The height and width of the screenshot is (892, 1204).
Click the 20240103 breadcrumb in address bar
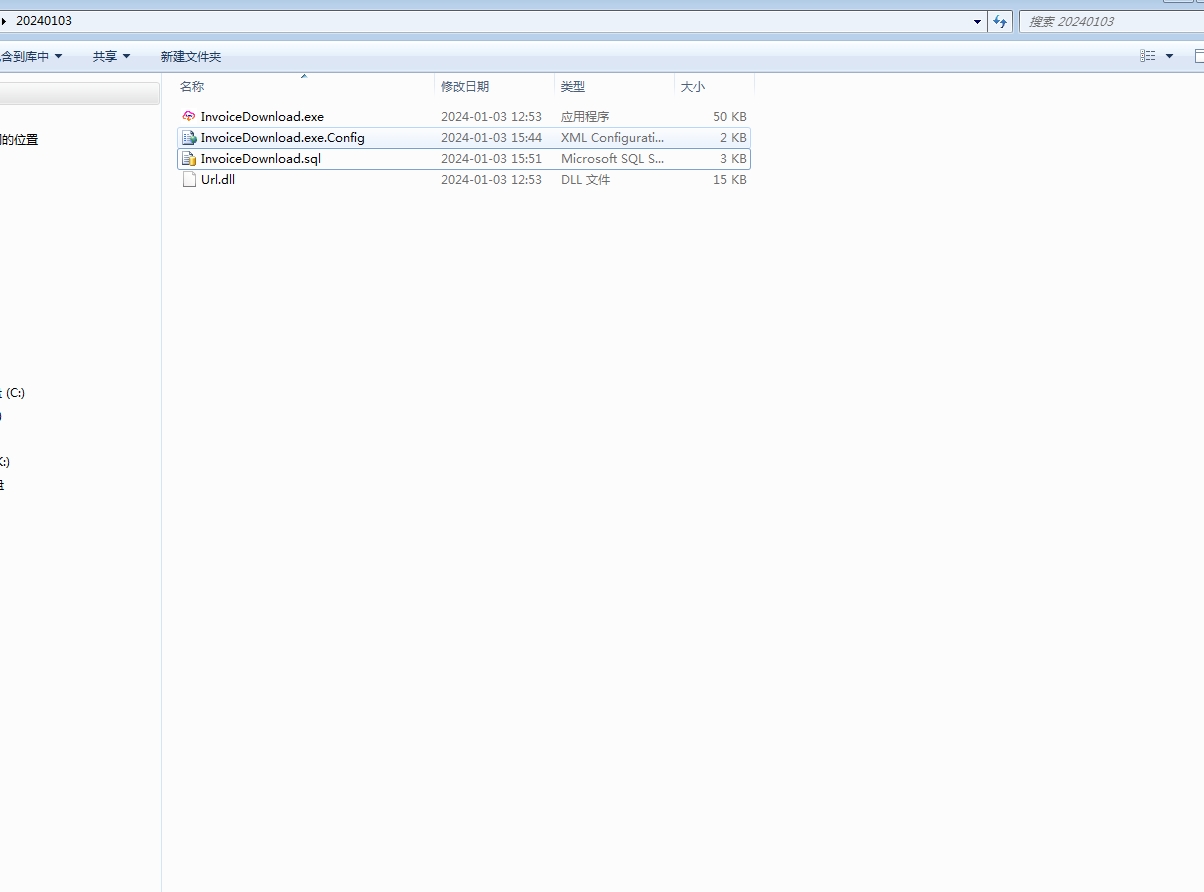[x=44, y=21]
